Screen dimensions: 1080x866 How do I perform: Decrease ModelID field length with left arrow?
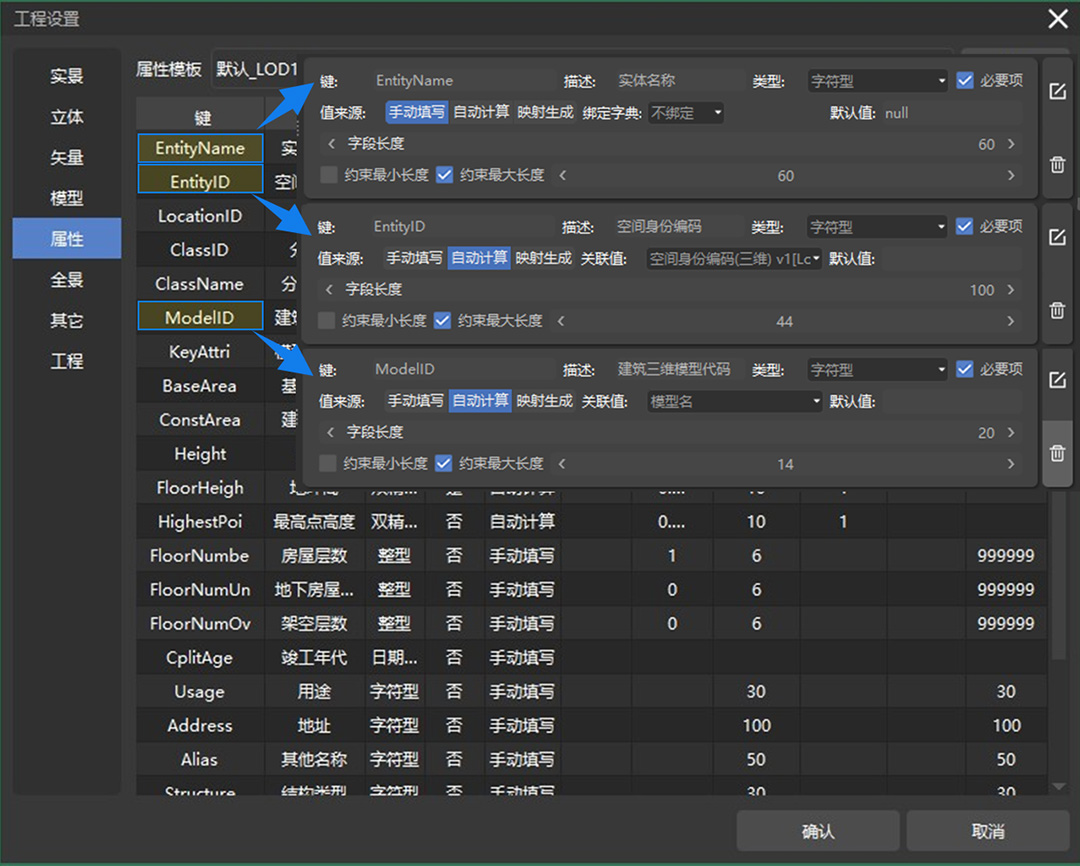pyautogui.click(x=330, y=432)
